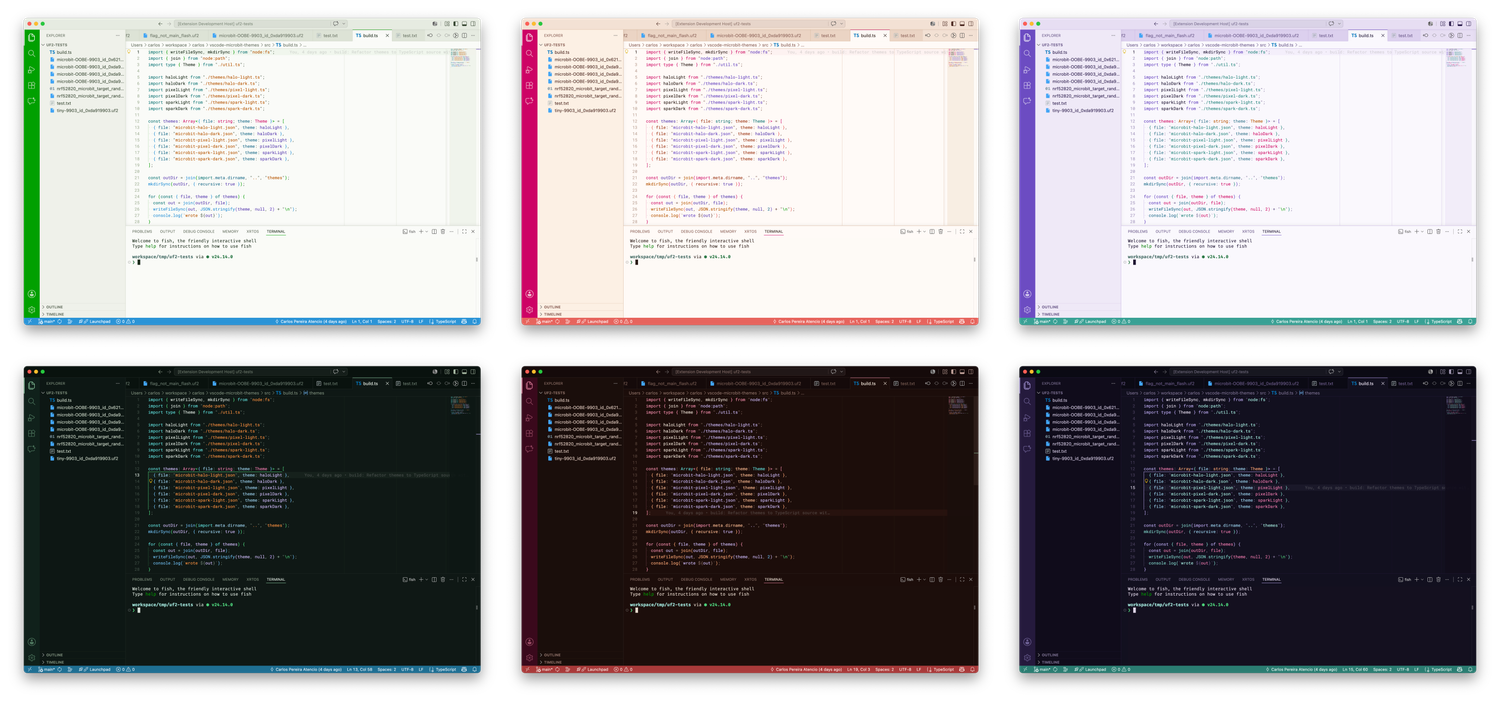Expand TIMELINE section in purple dark window
Viewport: 1500px width, 703px height.
(x=1078, y=662)
